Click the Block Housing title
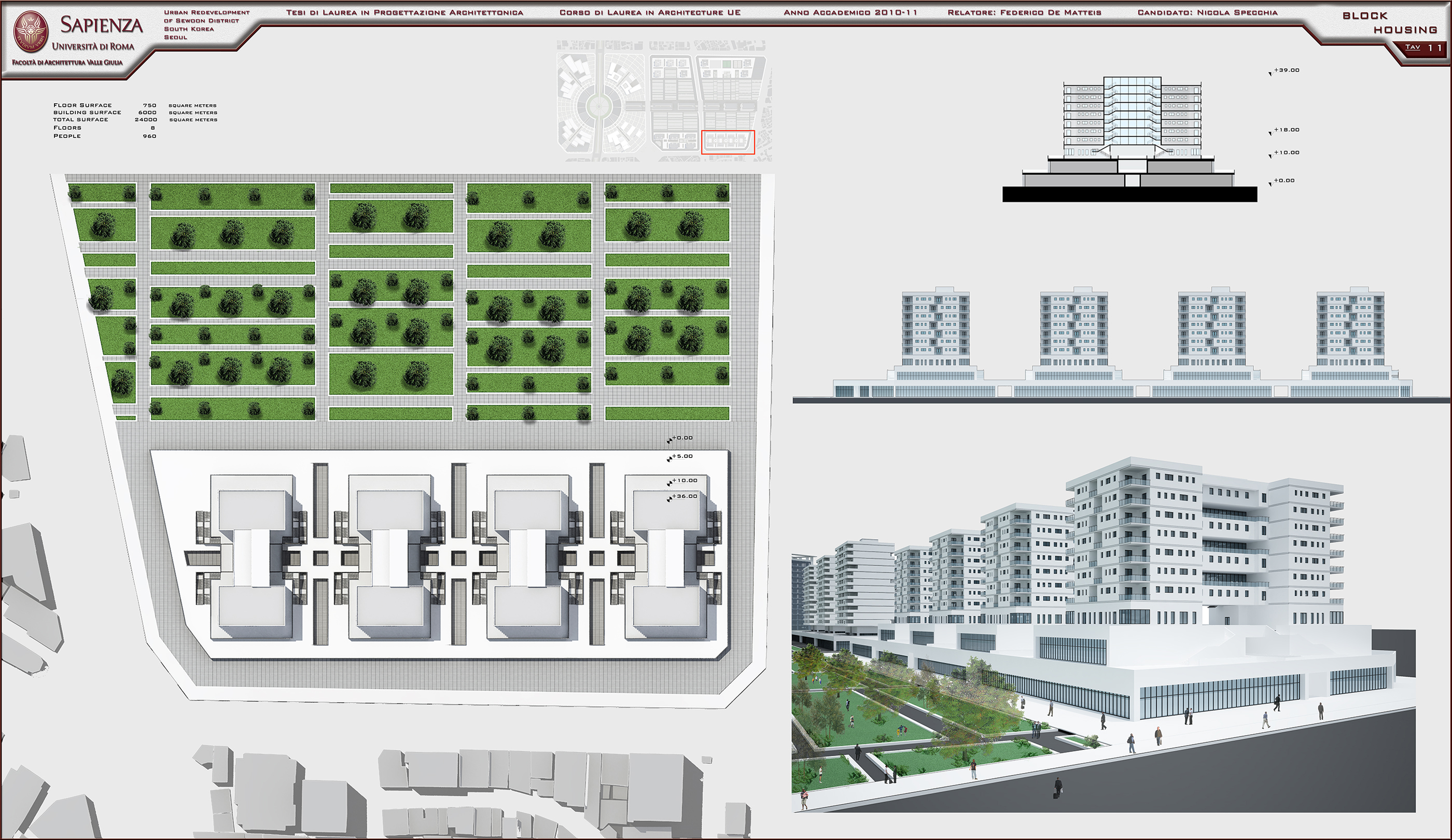 tap(1389, 23)
